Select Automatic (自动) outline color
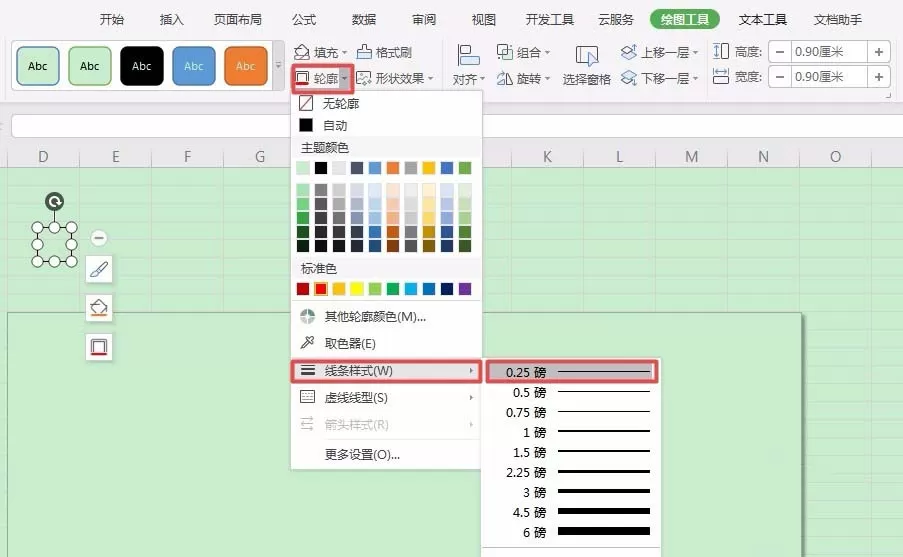The height and width of the screenshot is (557, 903). tap(386, 126)
